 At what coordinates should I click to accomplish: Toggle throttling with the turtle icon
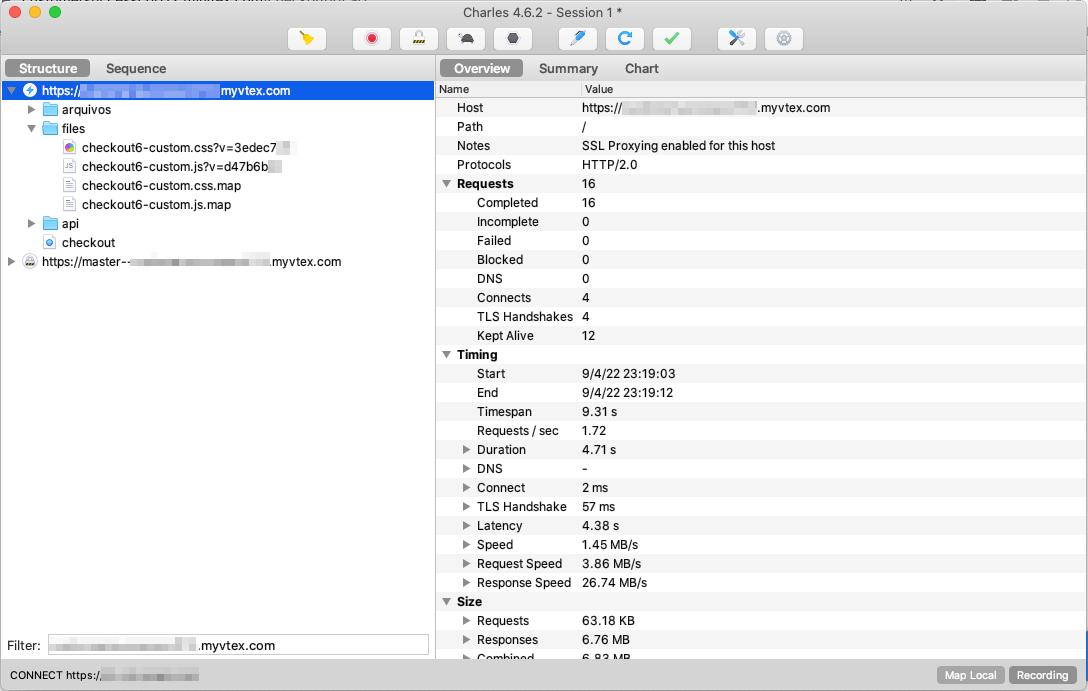[x=466, y=38]
